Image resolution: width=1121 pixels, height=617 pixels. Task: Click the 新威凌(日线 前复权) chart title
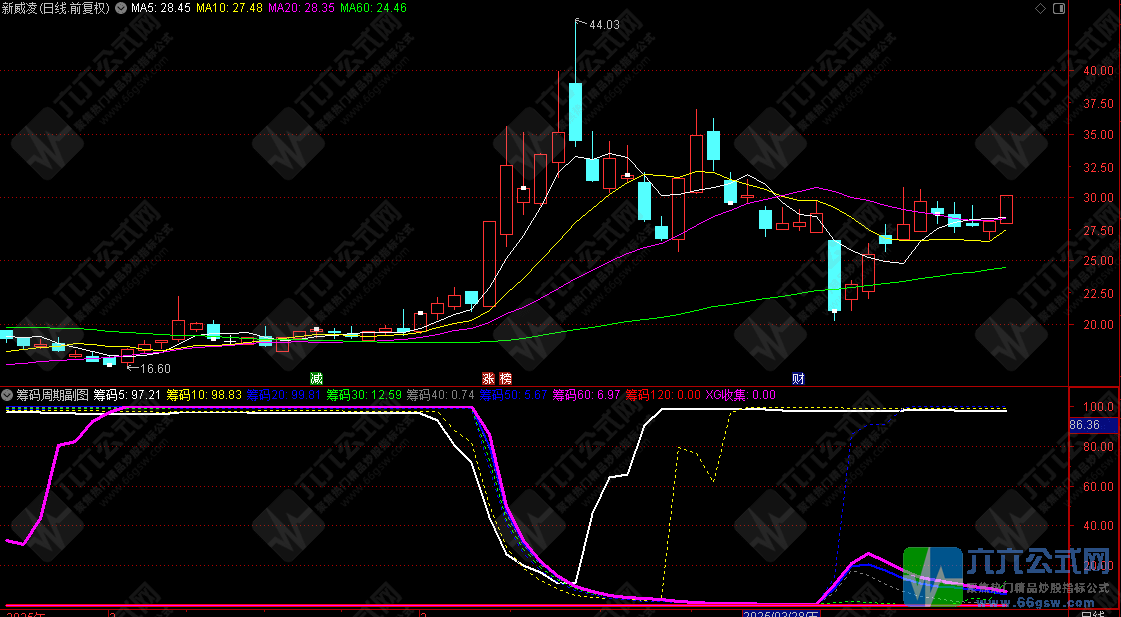57,8
